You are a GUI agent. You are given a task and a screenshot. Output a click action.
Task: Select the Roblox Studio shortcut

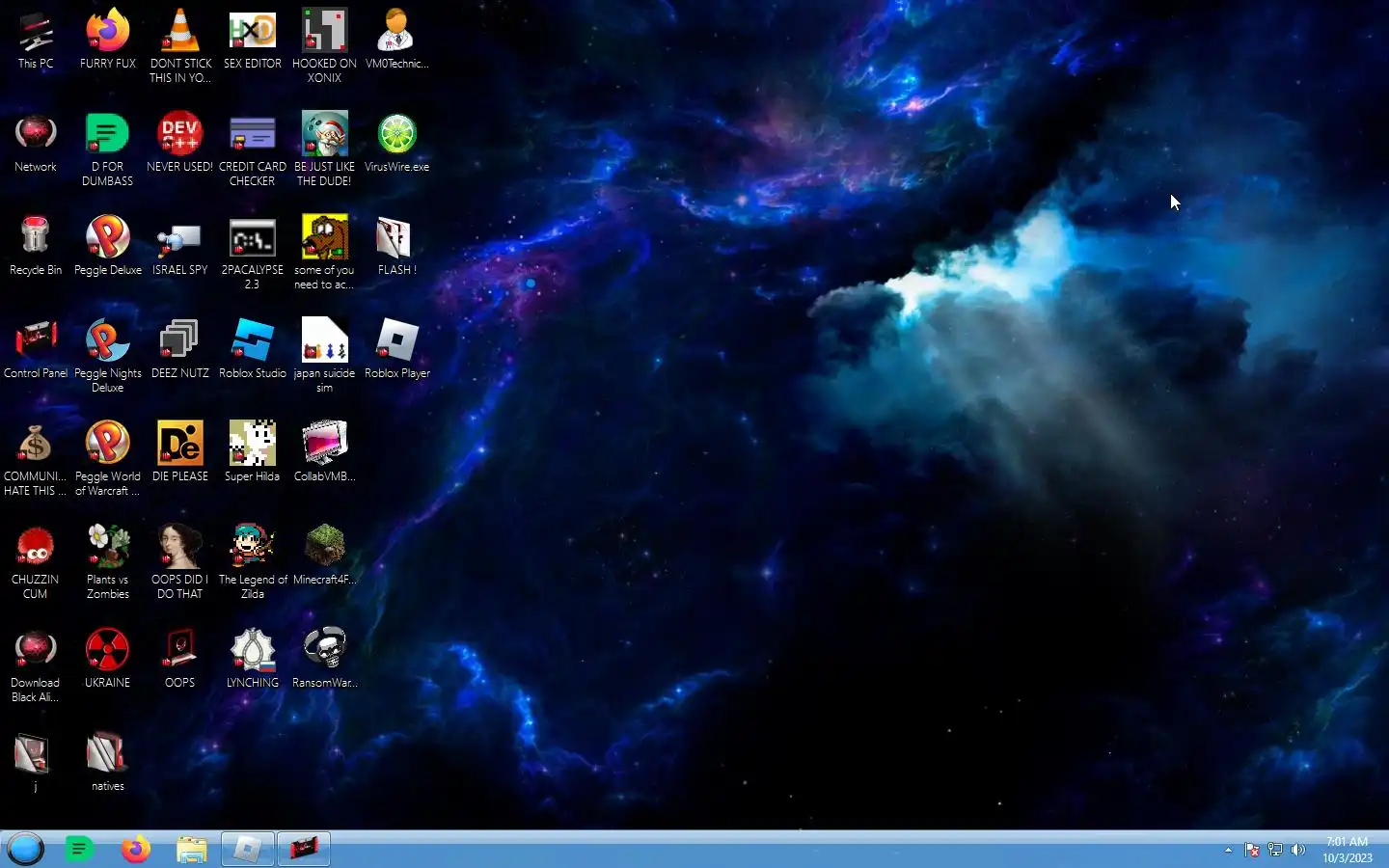click(x=253, y=350)
